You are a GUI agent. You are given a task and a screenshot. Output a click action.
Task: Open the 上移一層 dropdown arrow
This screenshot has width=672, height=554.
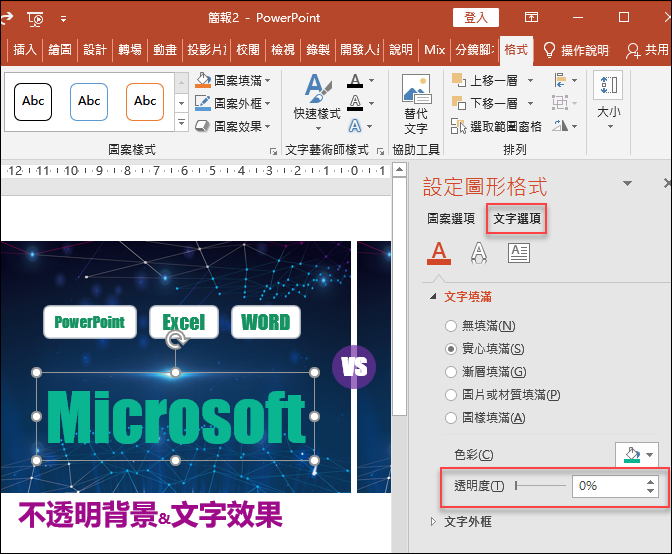coord(530,81)
